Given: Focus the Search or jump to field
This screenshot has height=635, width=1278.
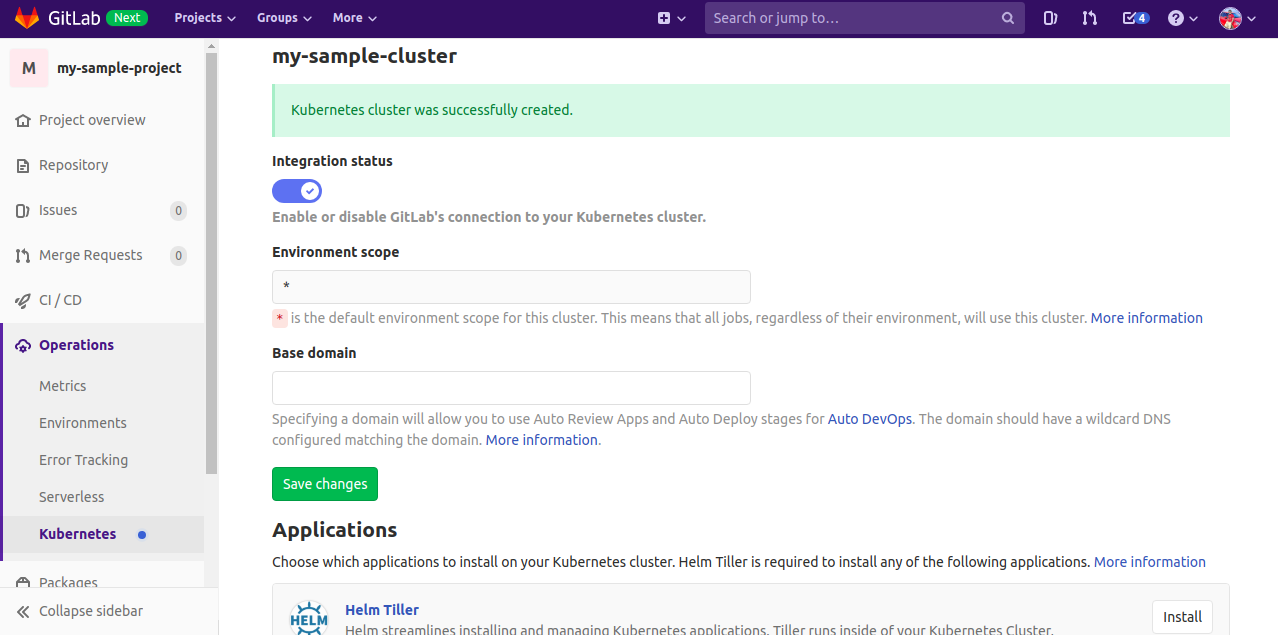Looking at the screenshot, I should (865, 18).
